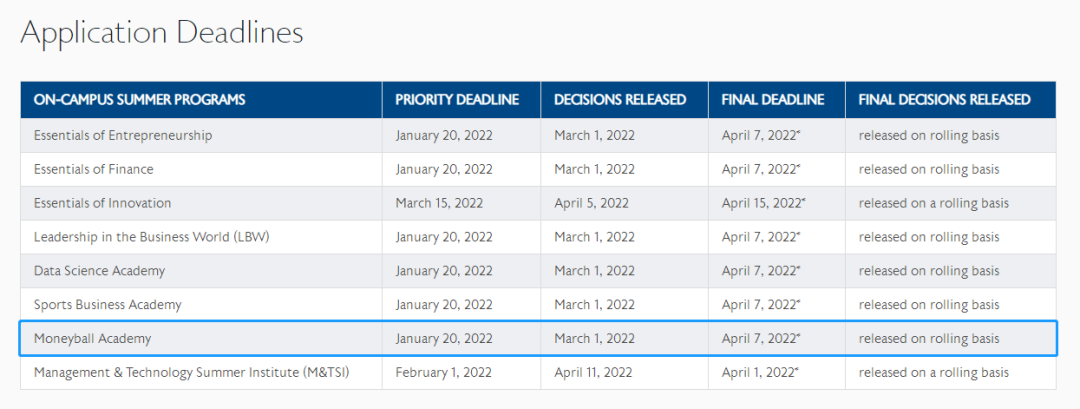Open Essentials of Finance program
Screen dimensions: 1080x409
[x=94, y=169]
